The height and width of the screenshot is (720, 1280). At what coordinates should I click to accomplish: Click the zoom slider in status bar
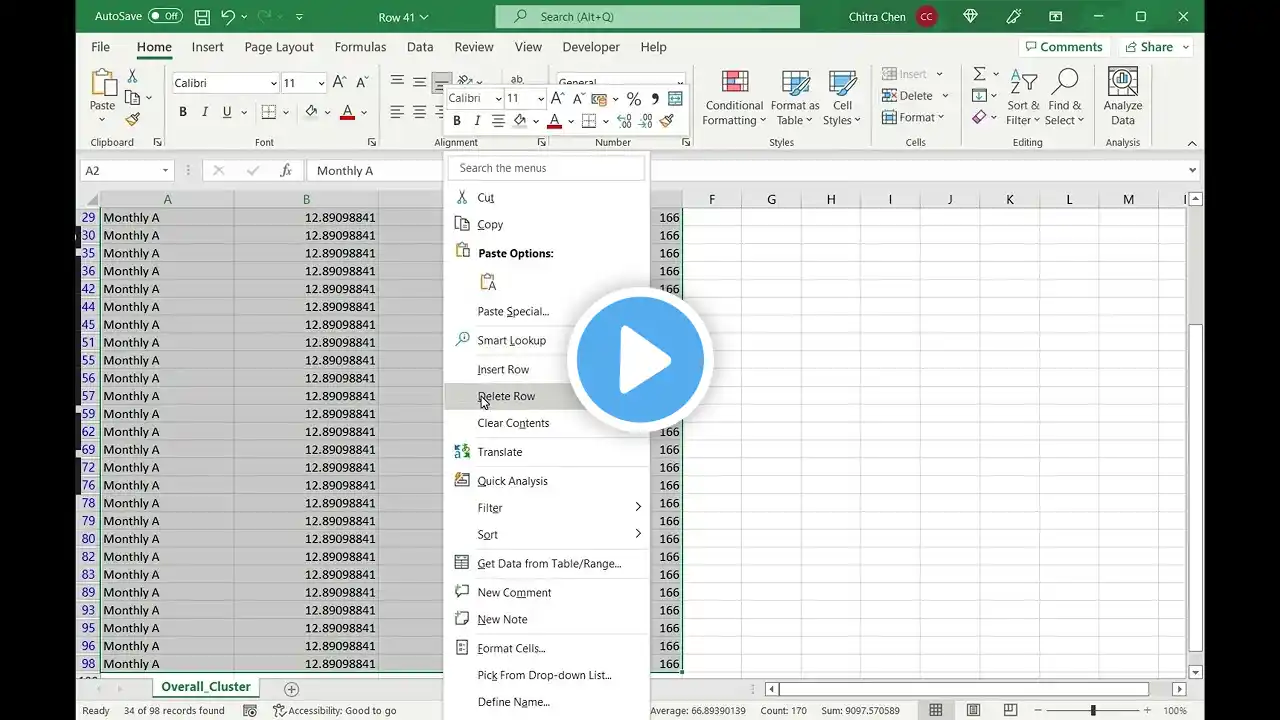click(1093, 711)
